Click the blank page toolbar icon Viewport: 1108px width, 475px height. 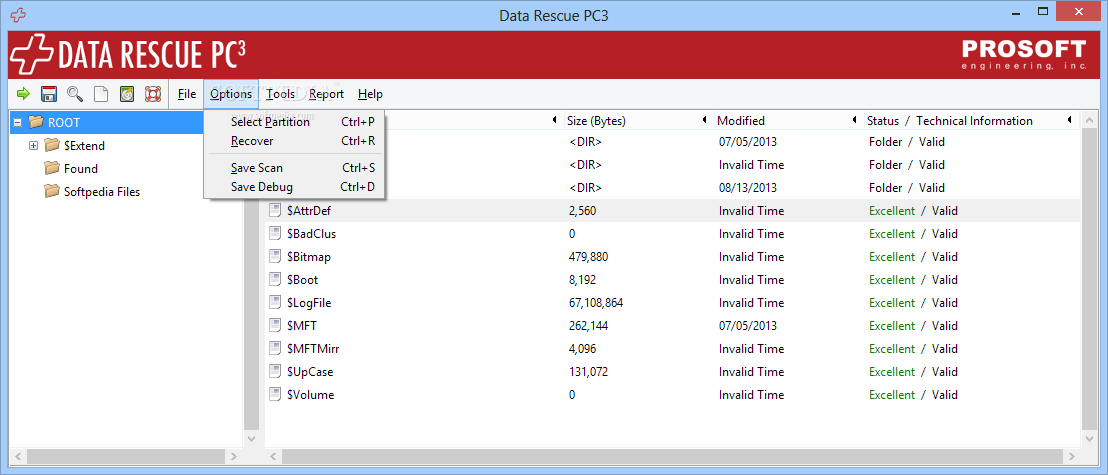[101, 94]
